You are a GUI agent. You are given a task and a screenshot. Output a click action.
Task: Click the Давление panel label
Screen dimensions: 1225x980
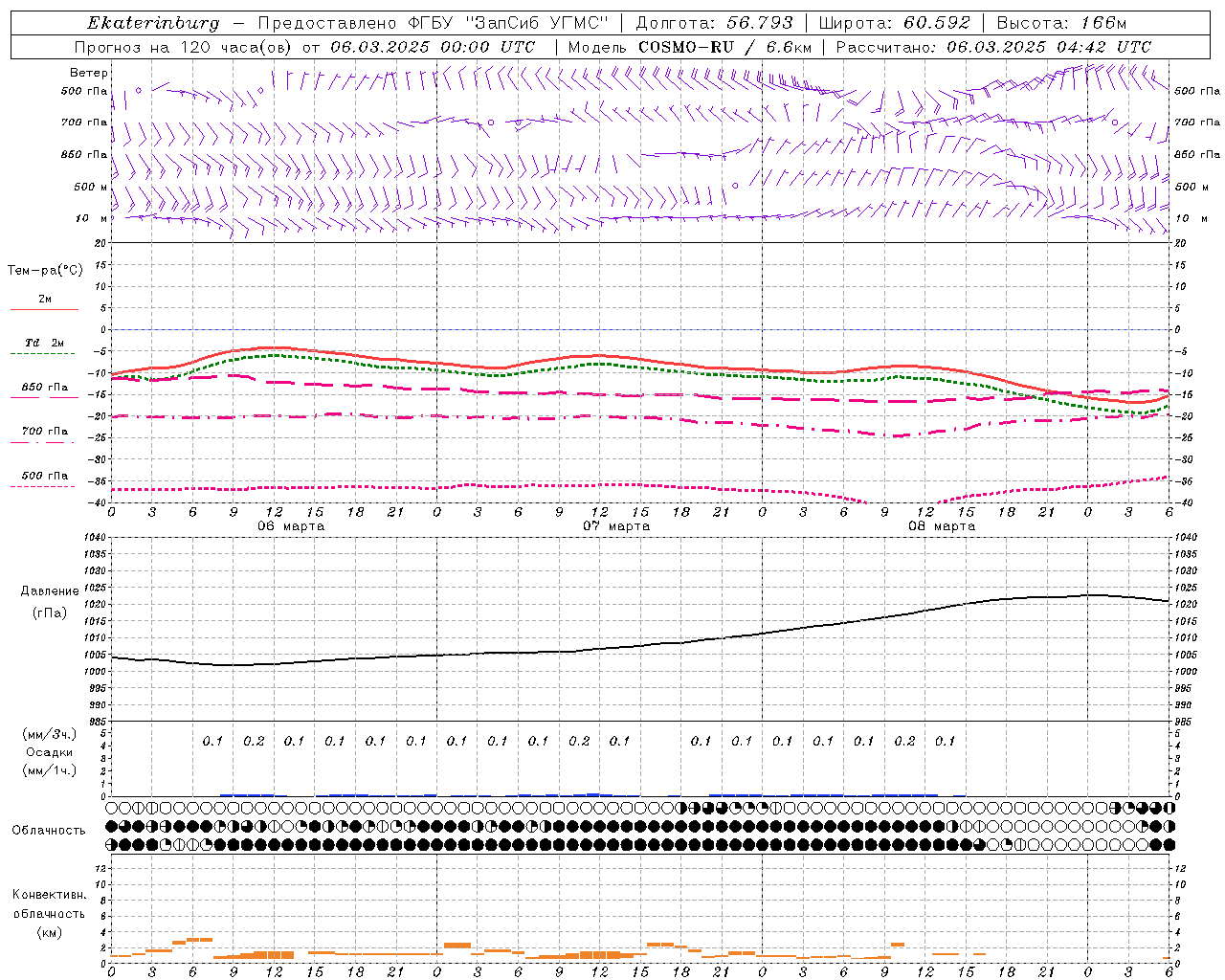tap(50, 591)
